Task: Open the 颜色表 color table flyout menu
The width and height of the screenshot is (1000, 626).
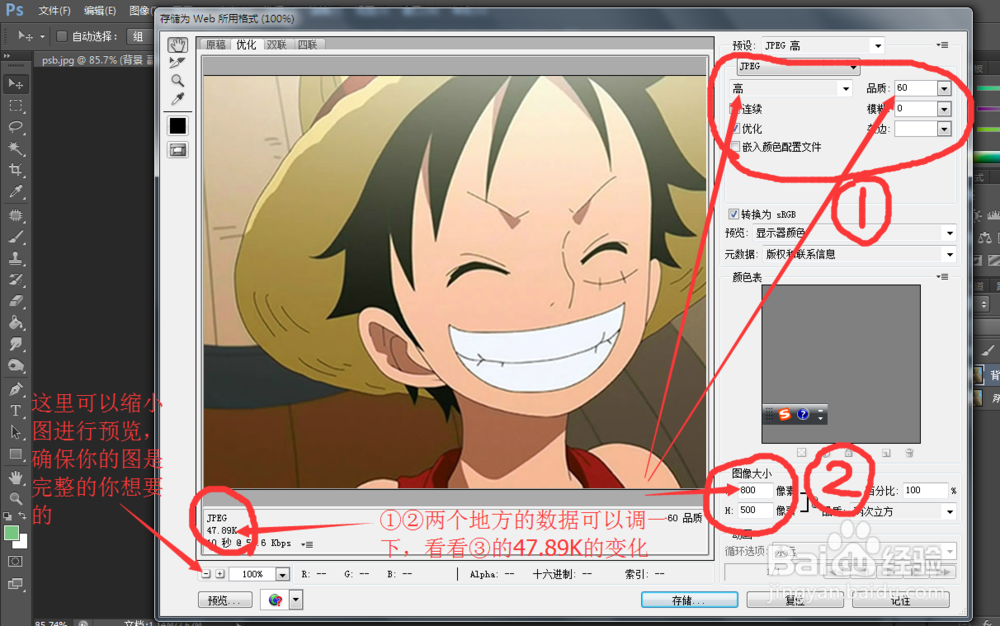Action: click(942, 277)
